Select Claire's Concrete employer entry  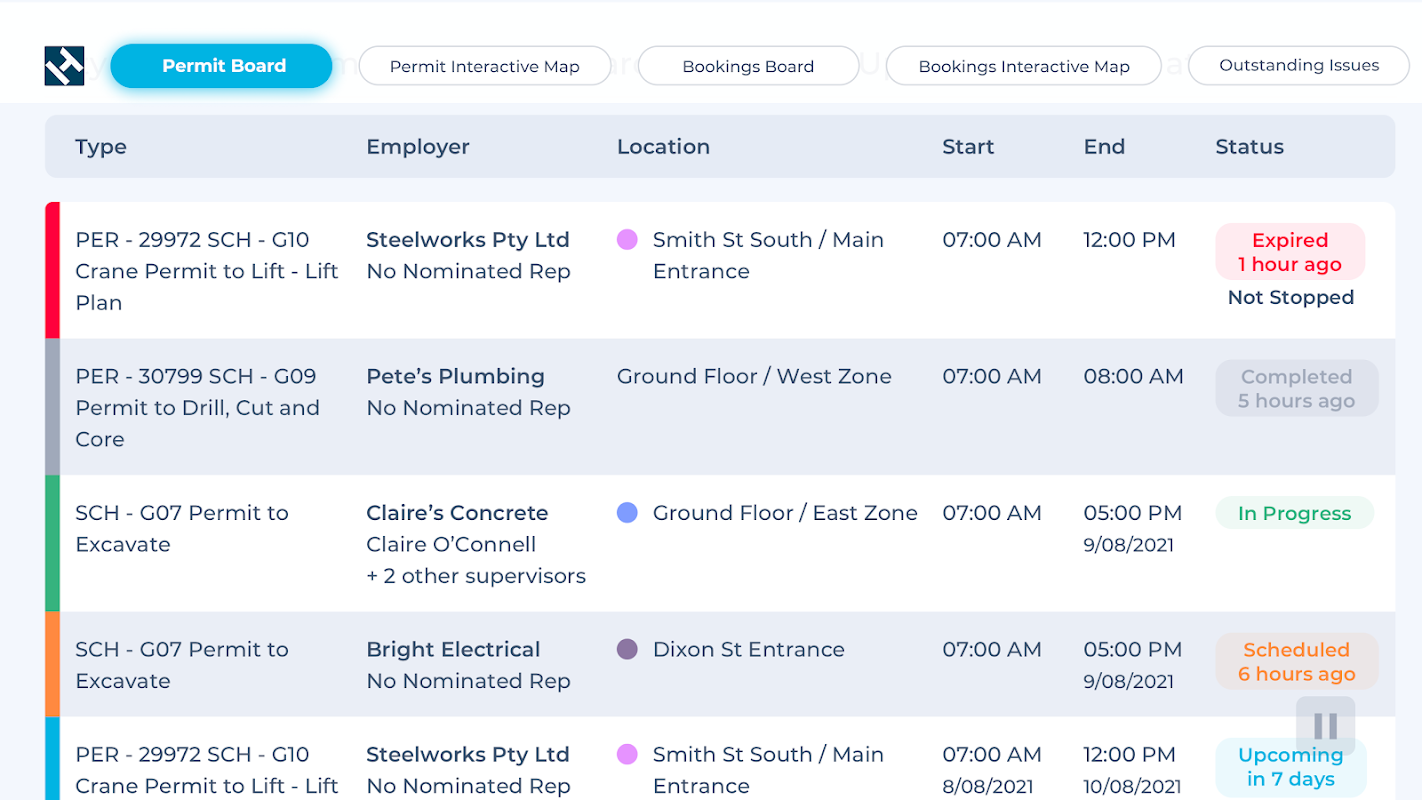point(457,513)
